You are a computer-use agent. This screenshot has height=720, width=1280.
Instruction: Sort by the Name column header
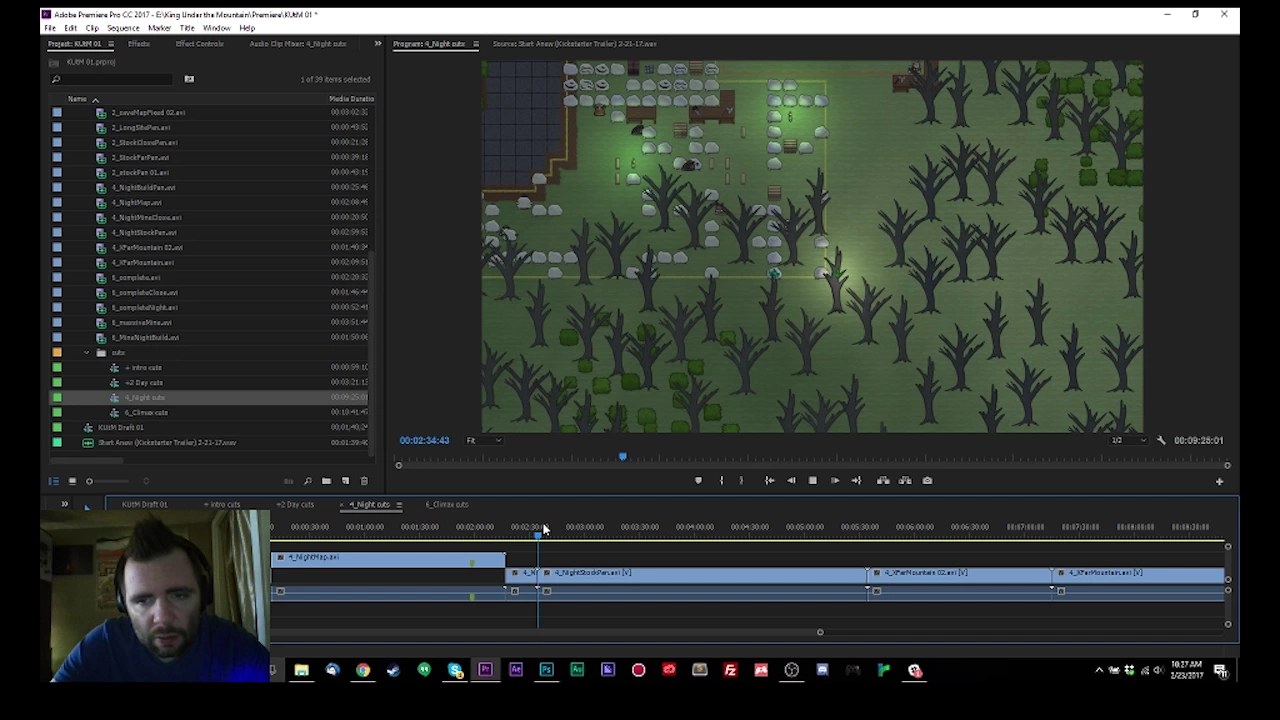tap(77, 99)
